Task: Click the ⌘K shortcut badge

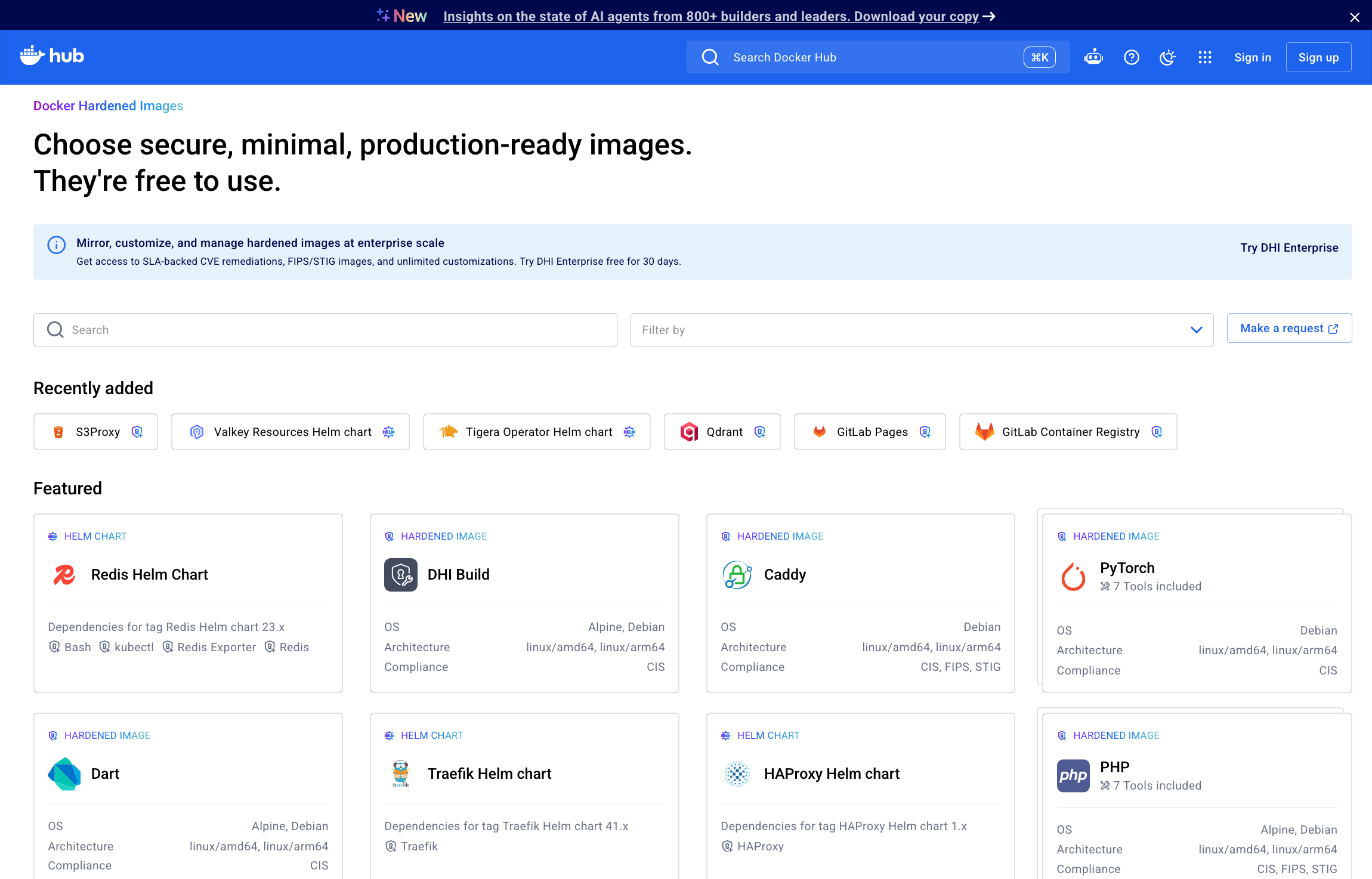Action: [1040, 57]
